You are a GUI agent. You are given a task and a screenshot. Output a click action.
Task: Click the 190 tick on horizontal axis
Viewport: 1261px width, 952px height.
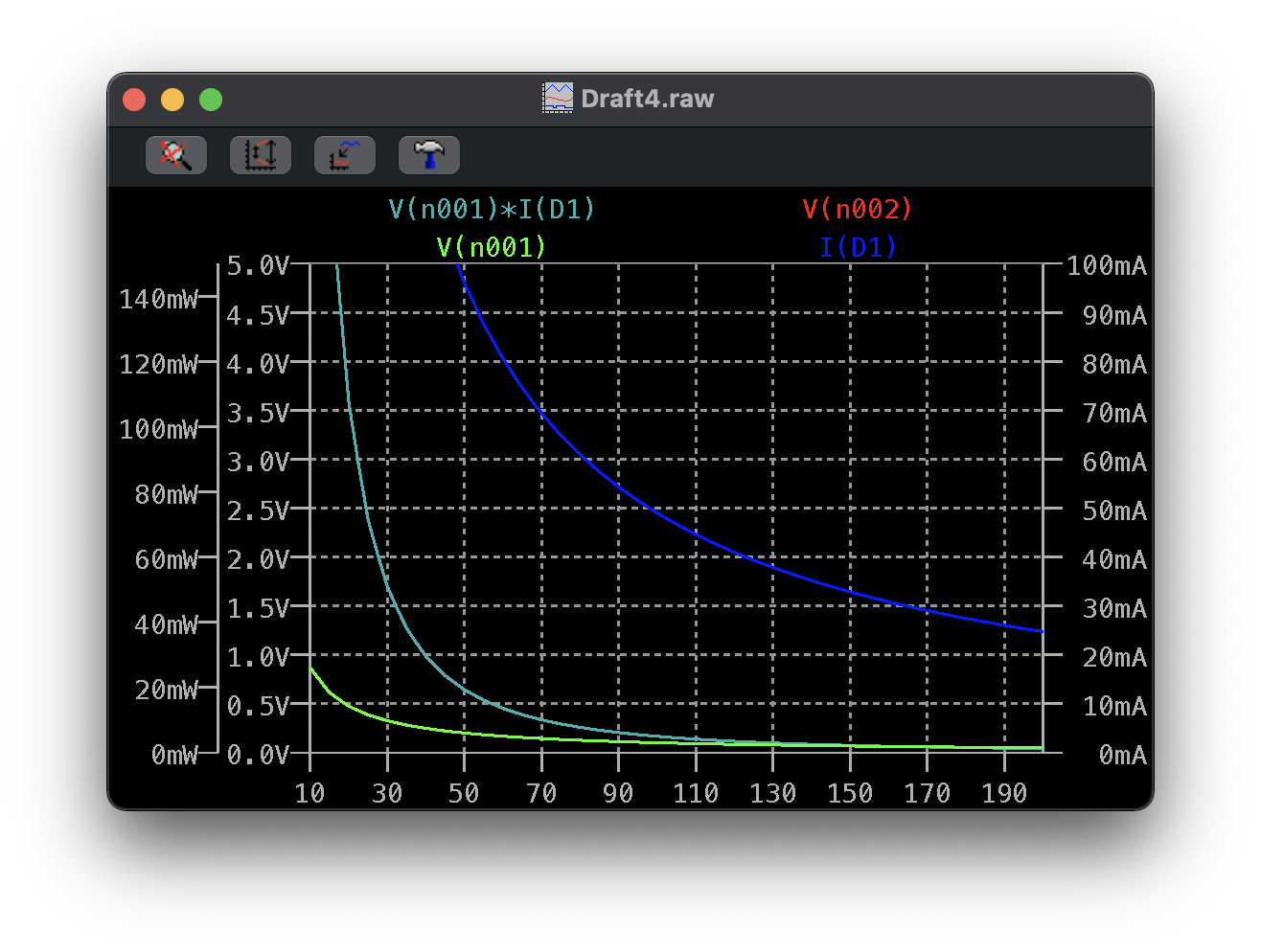[x=1004, y=793]
